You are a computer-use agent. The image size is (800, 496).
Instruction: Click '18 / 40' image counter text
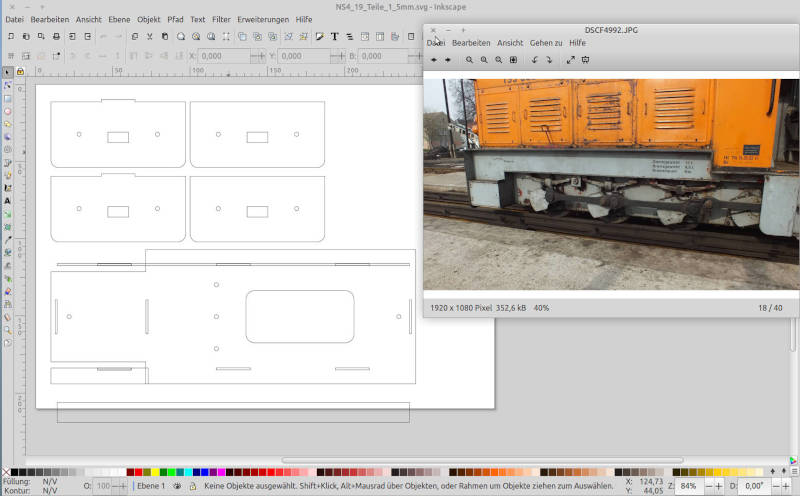pyautogui.click(x=770, y=308)
